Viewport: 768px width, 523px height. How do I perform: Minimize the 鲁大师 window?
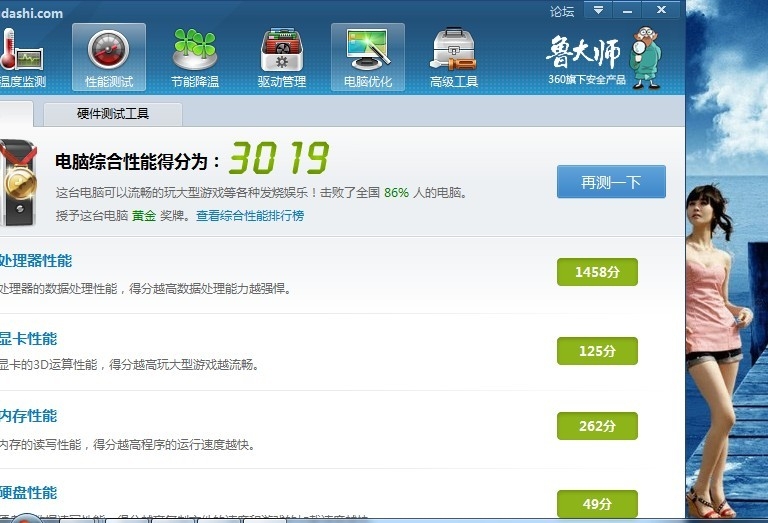[627, 10]
